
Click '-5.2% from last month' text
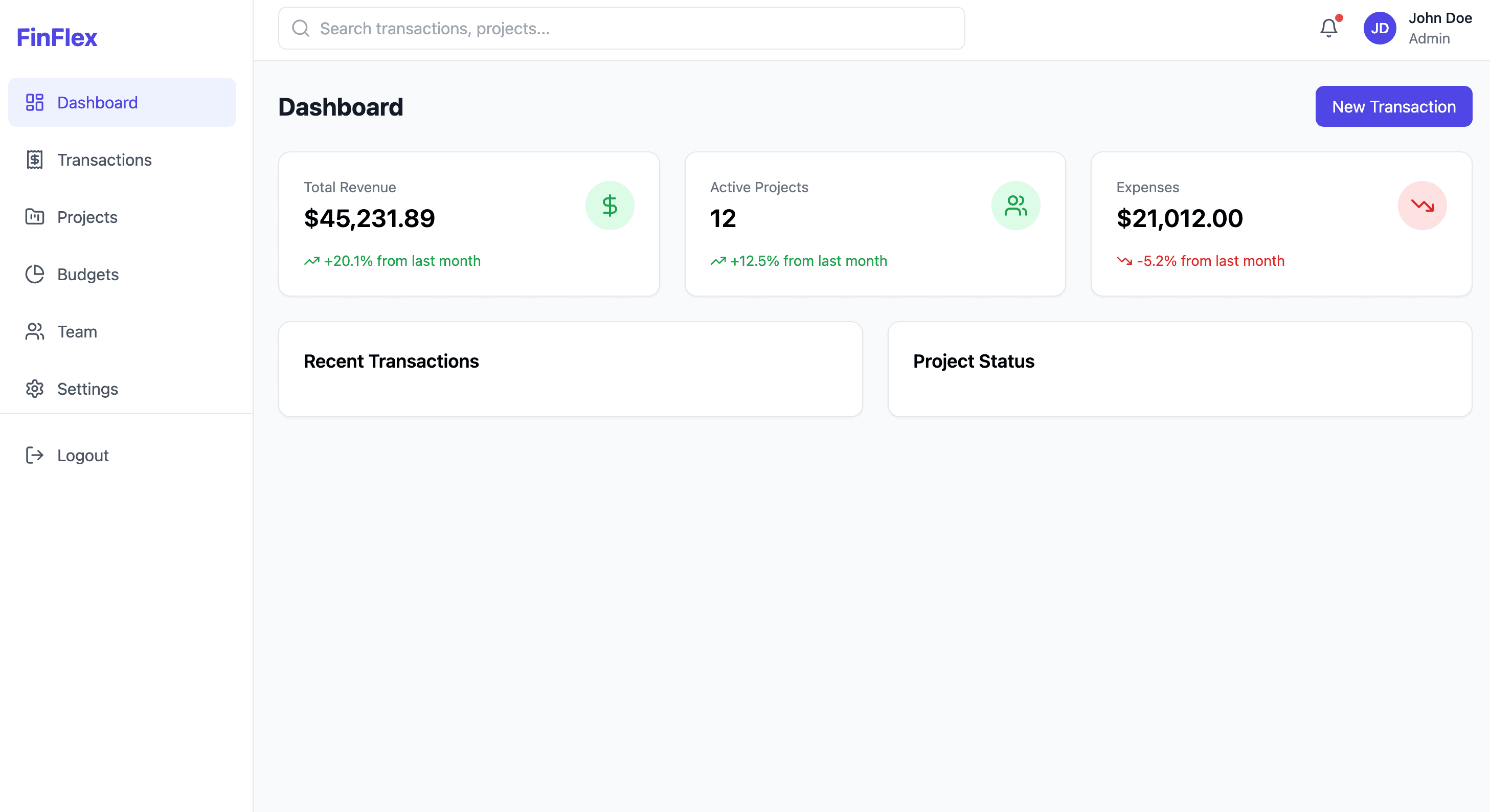[1211, 261]
